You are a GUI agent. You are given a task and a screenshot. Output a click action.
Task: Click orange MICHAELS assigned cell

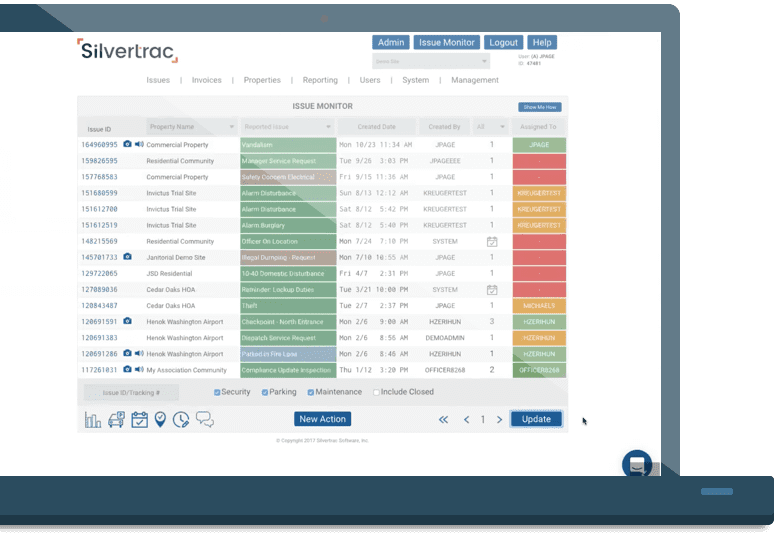pos(539,306)
